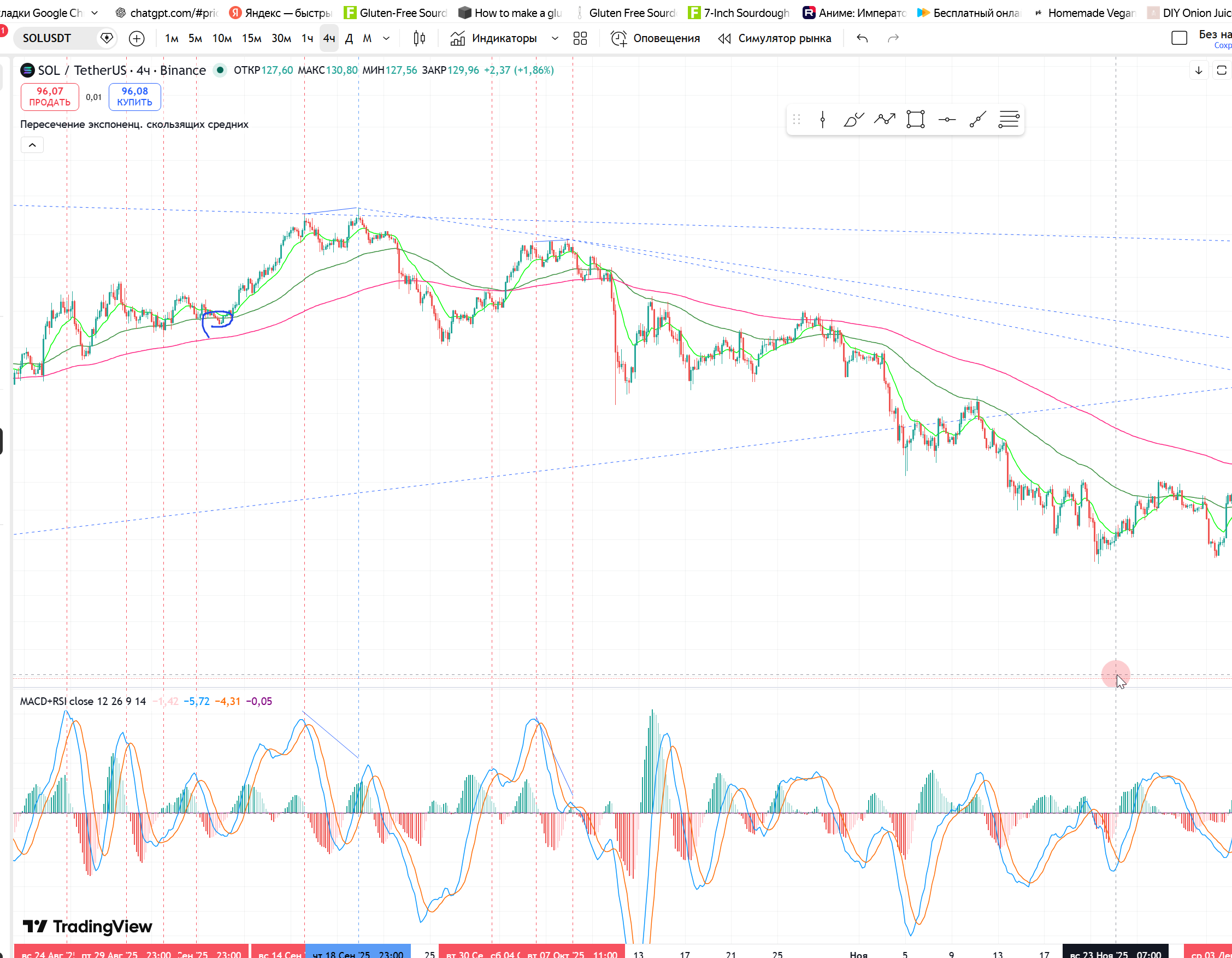The height and width of the screenshot is (958, 1232).
Task: Click the undo arrow icon
Action: coord(862,38)
